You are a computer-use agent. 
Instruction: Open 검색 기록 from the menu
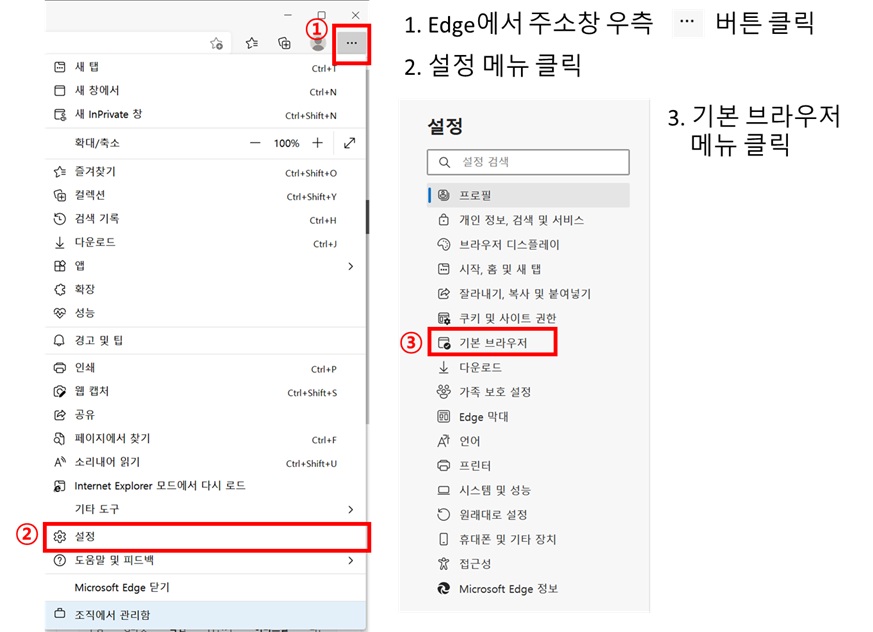205,219
